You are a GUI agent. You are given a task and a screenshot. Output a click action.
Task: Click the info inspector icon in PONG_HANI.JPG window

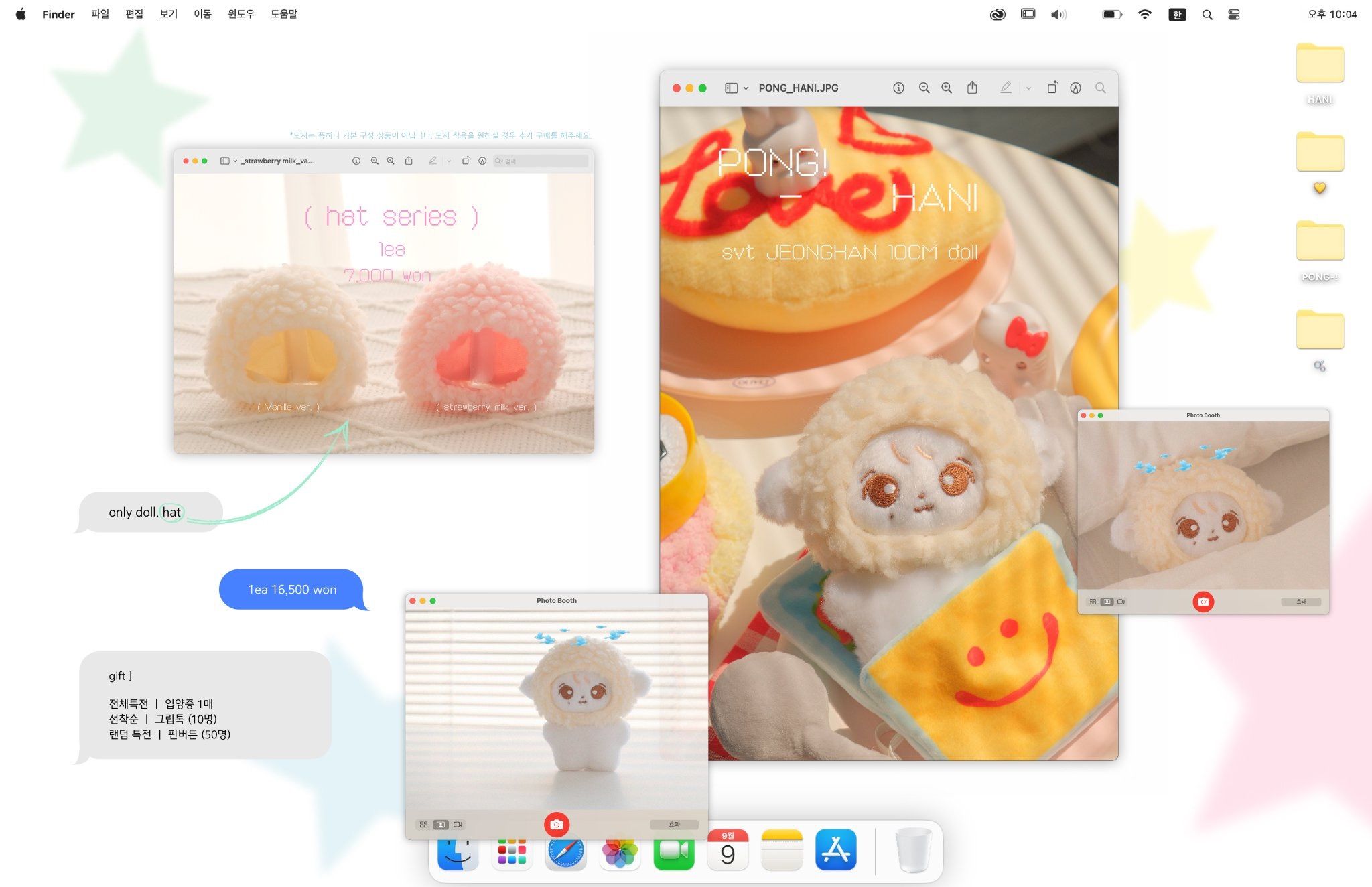pos(898,88)
